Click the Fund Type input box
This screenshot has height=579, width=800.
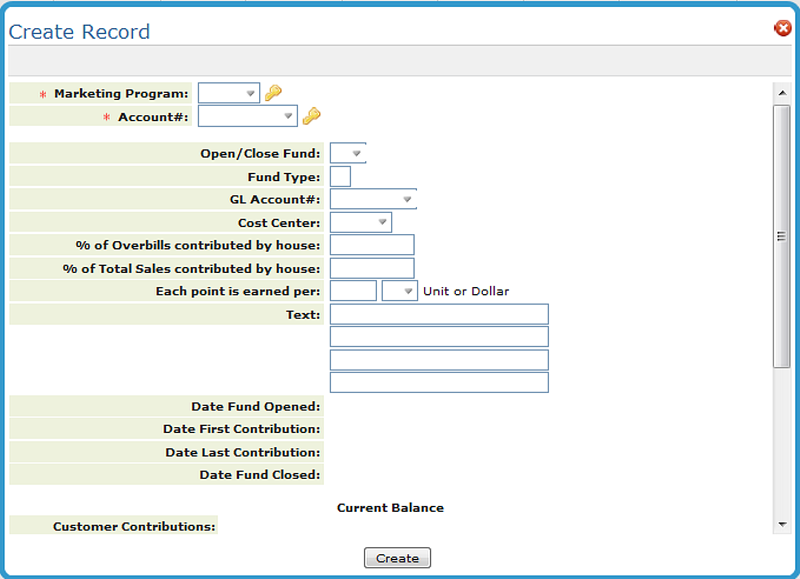340,177
